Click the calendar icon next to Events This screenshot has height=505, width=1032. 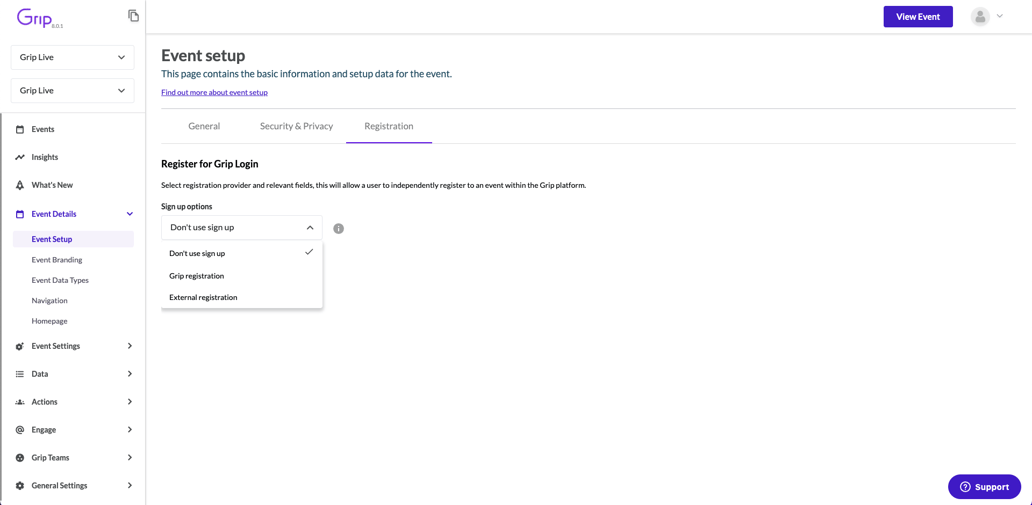pos(20,129)
